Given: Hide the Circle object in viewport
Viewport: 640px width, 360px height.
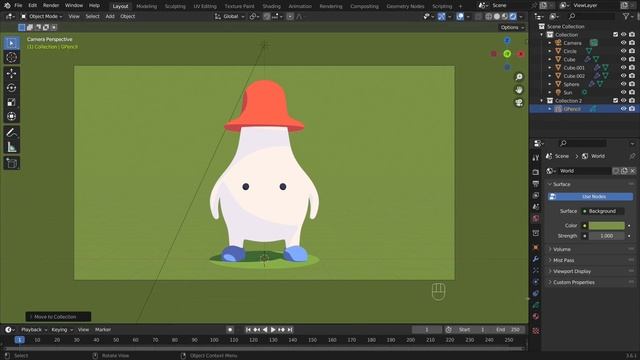Looking at the screenshot, I should 623,51.
